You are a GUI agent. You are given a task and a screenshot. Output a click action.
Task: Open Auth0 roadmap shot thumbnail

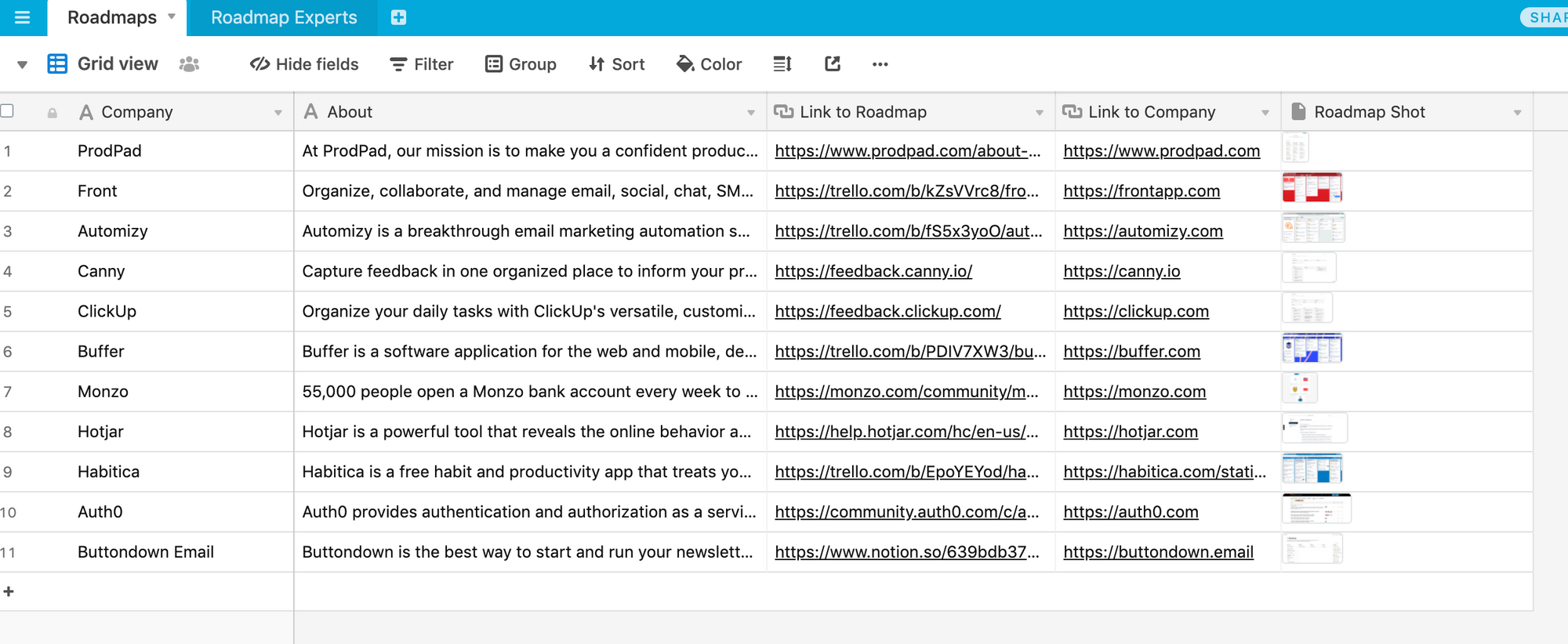tap(1316, 508)
